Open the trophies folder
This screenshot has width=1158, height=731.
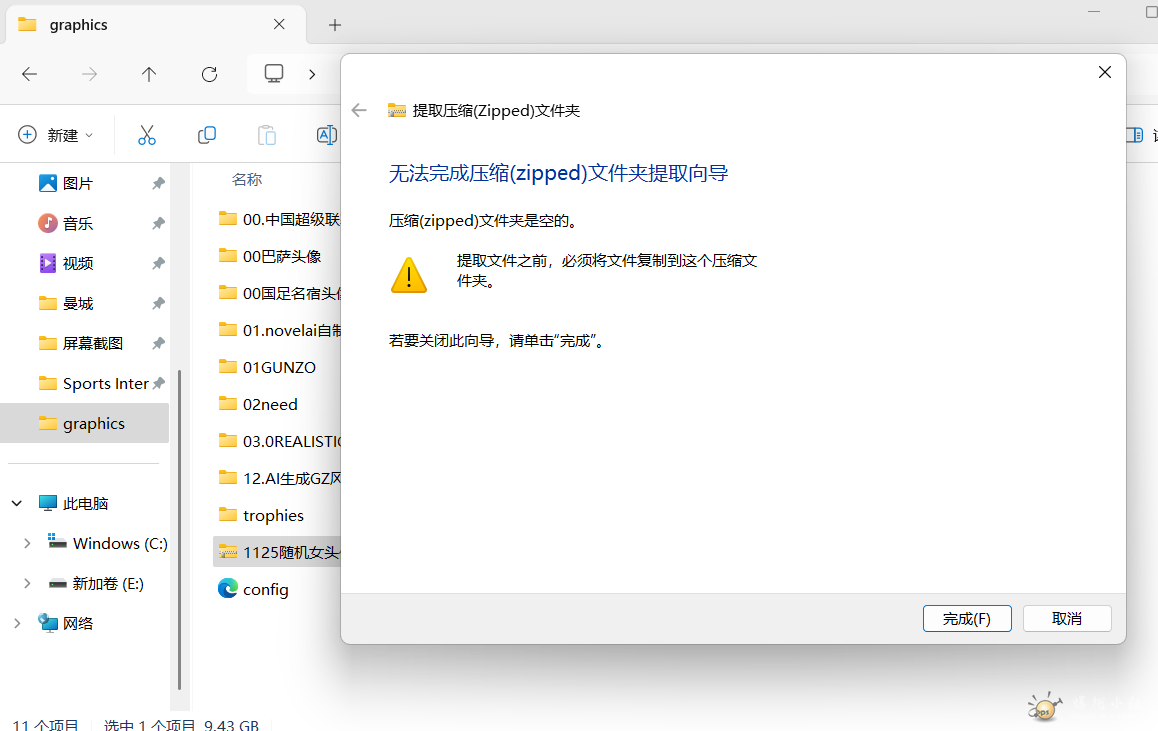(273, 515)
